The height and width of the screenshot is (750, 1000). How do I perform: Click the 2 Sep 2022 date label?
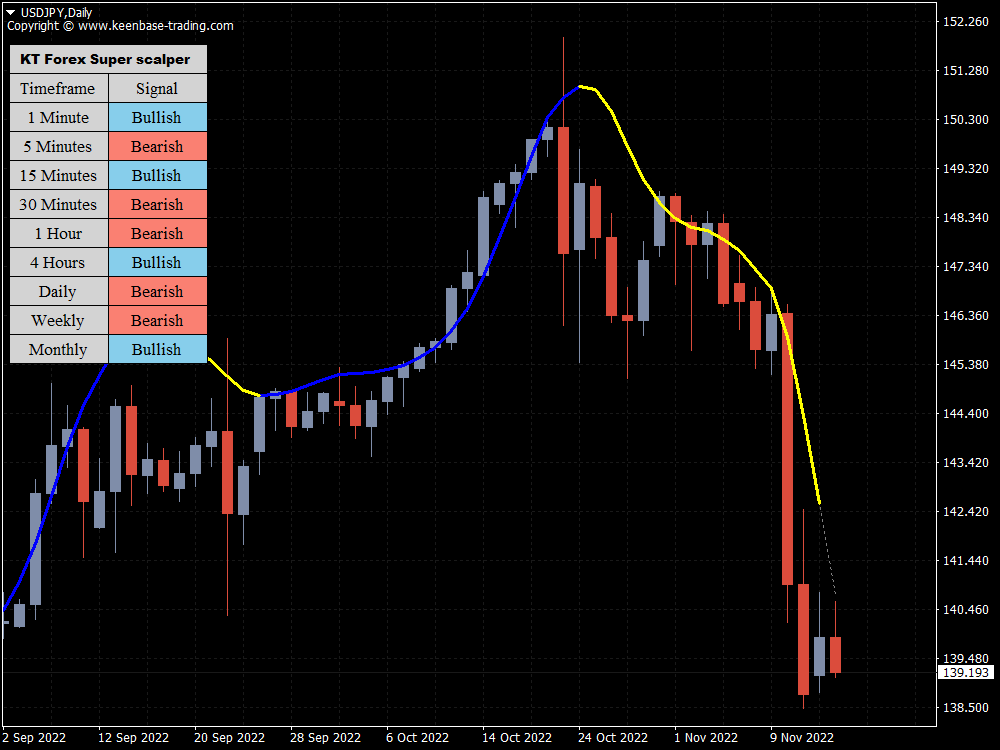pos(34,738)
